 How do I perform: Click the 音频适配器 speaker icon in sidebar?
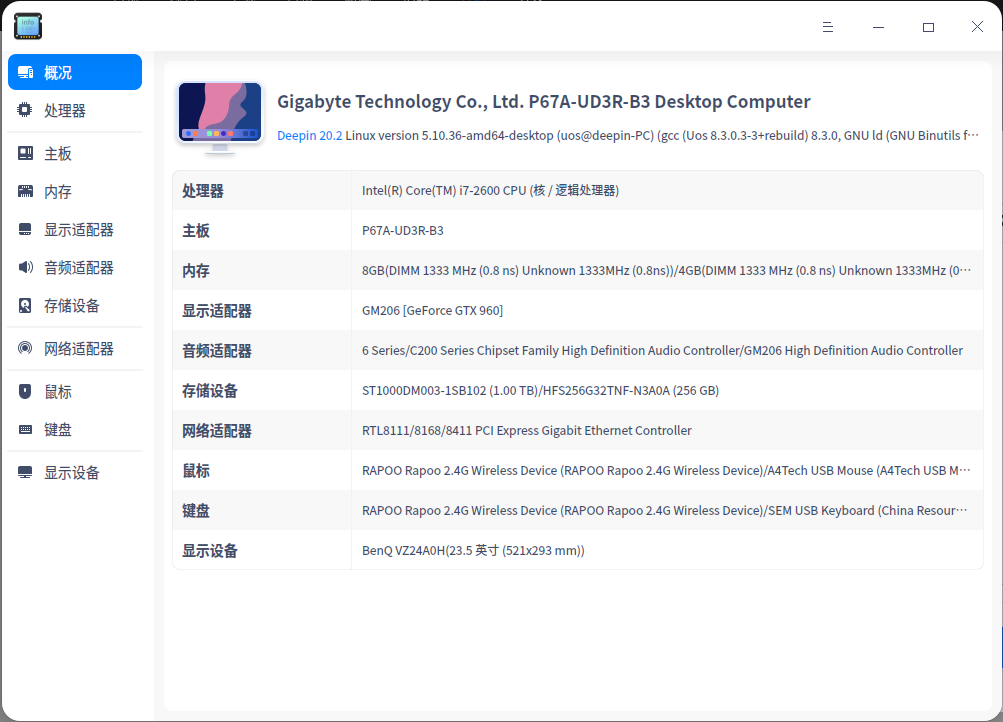[x=25, y=267]
